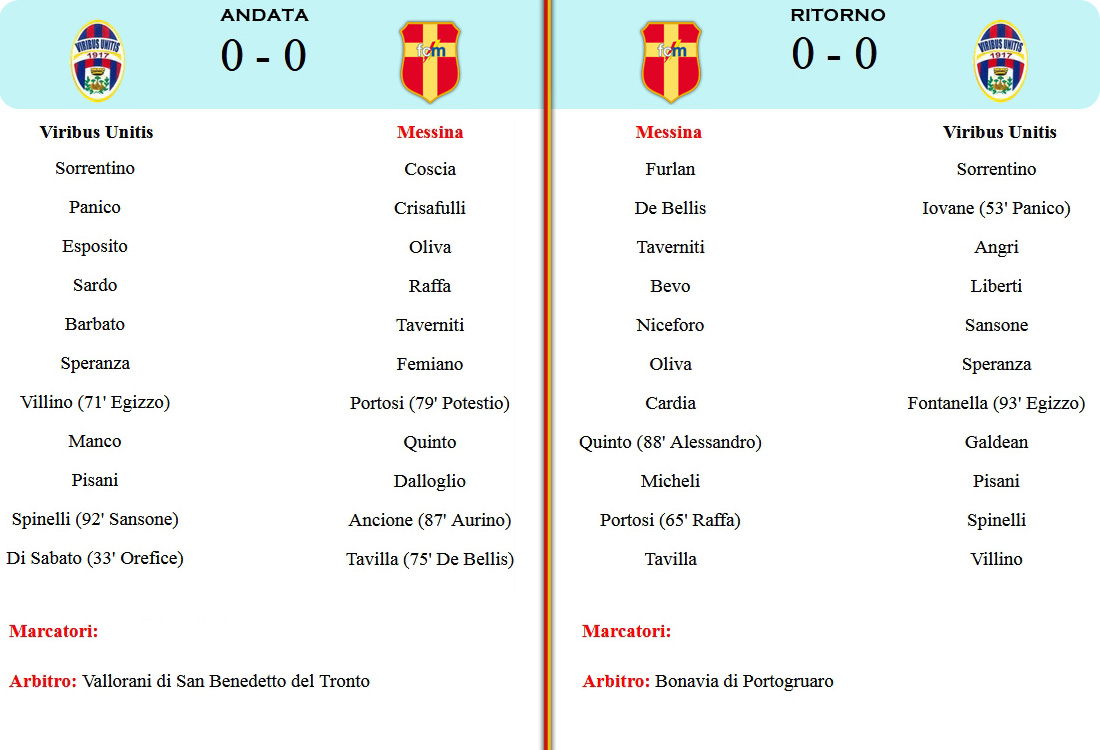Click the Viribus Unitis team name under Ritorno
1100x750 pixels.
(x=1000, y=132)
